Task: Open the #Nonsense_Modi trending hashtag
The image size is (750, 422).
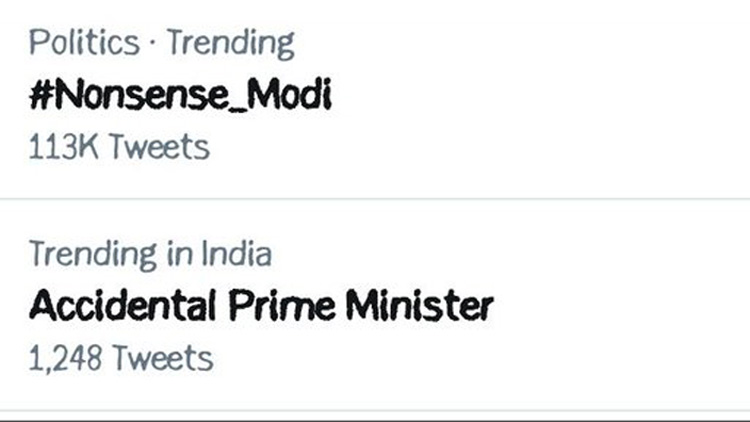Action: point(180,96)
